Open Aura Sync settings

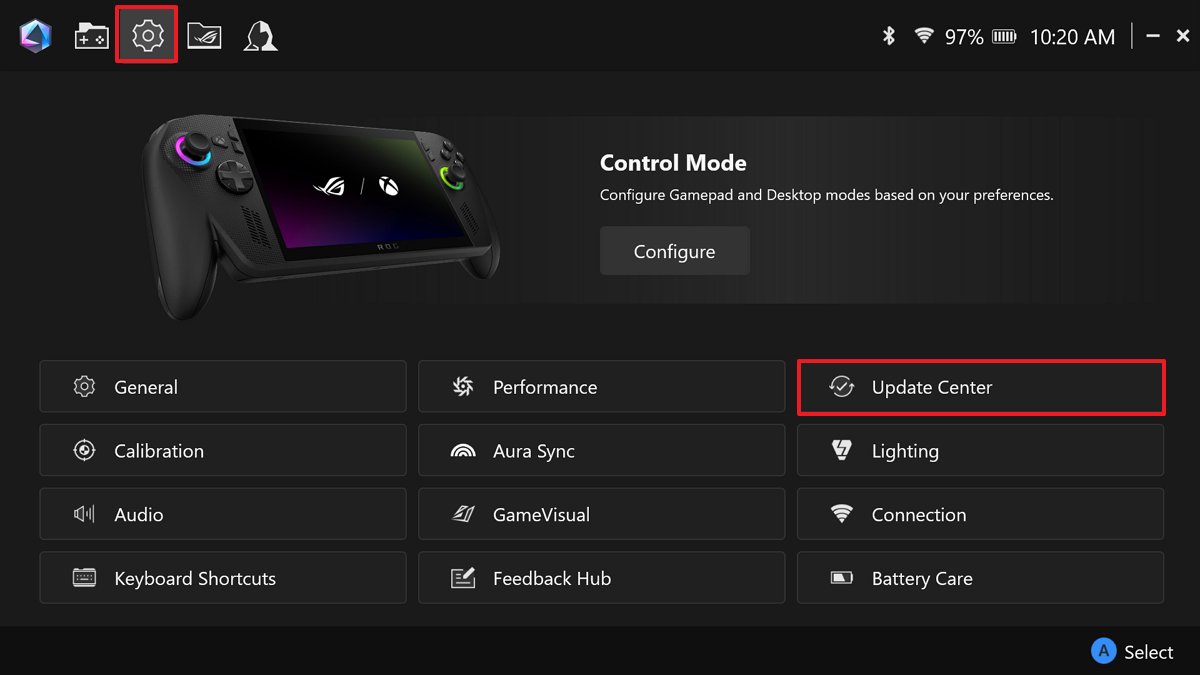(601, 451)
